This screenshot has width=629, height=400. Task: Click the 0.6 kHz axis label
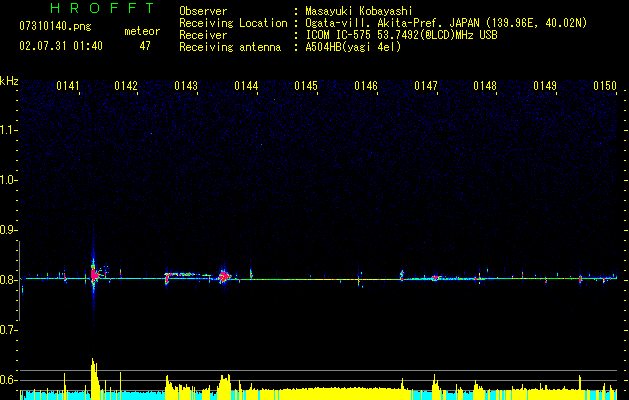tap(8, 380)
